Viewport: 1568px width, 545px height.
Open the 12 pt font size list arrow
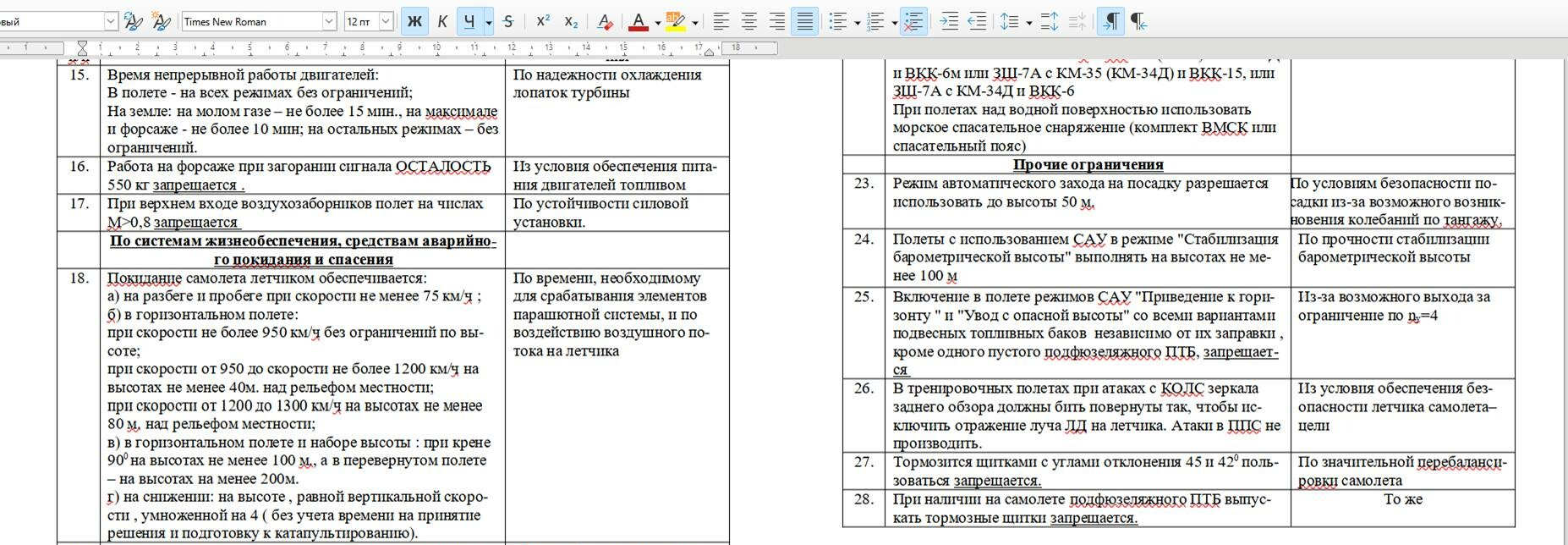point(387,21)
